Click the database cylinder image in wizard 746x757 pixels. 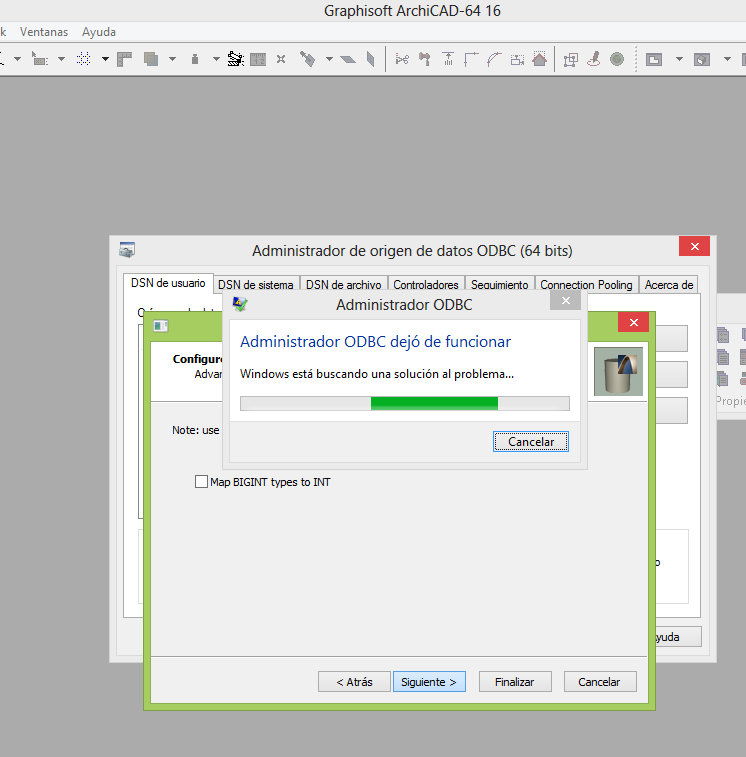click(618, 371)
